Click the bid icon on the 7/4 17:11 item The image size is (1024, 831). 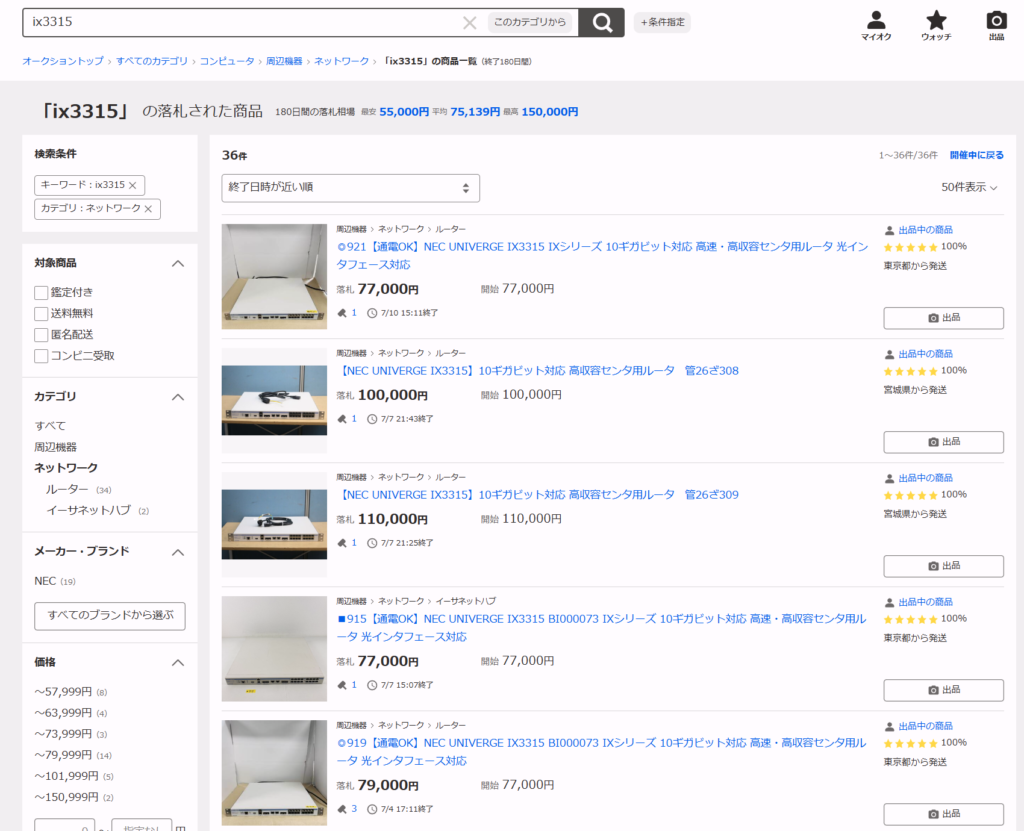[x=342, y=809]
